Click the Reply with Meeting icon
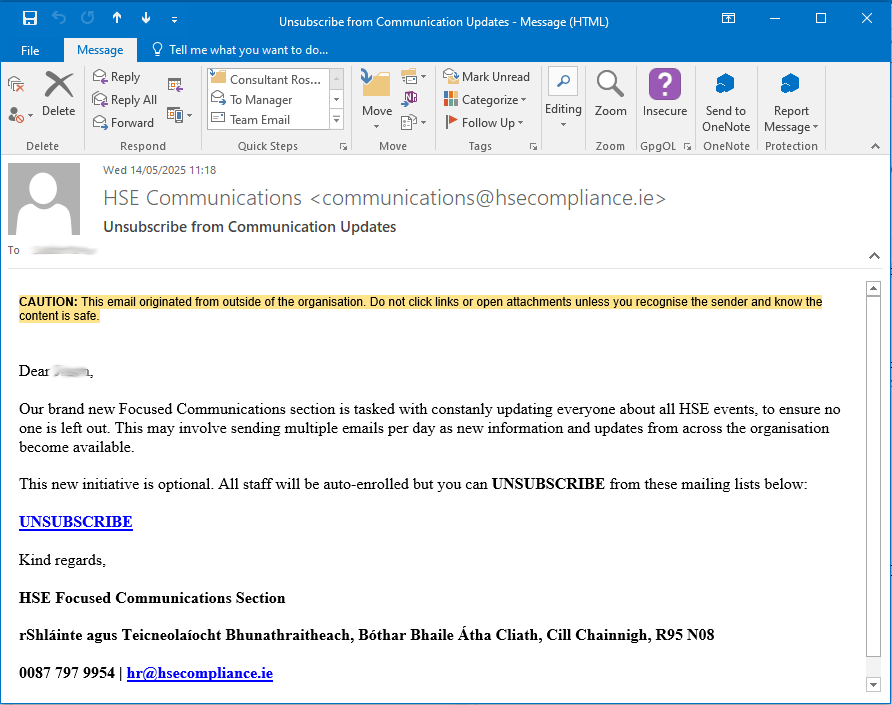This screenshot has width=892, height=705. pos(175,85)
